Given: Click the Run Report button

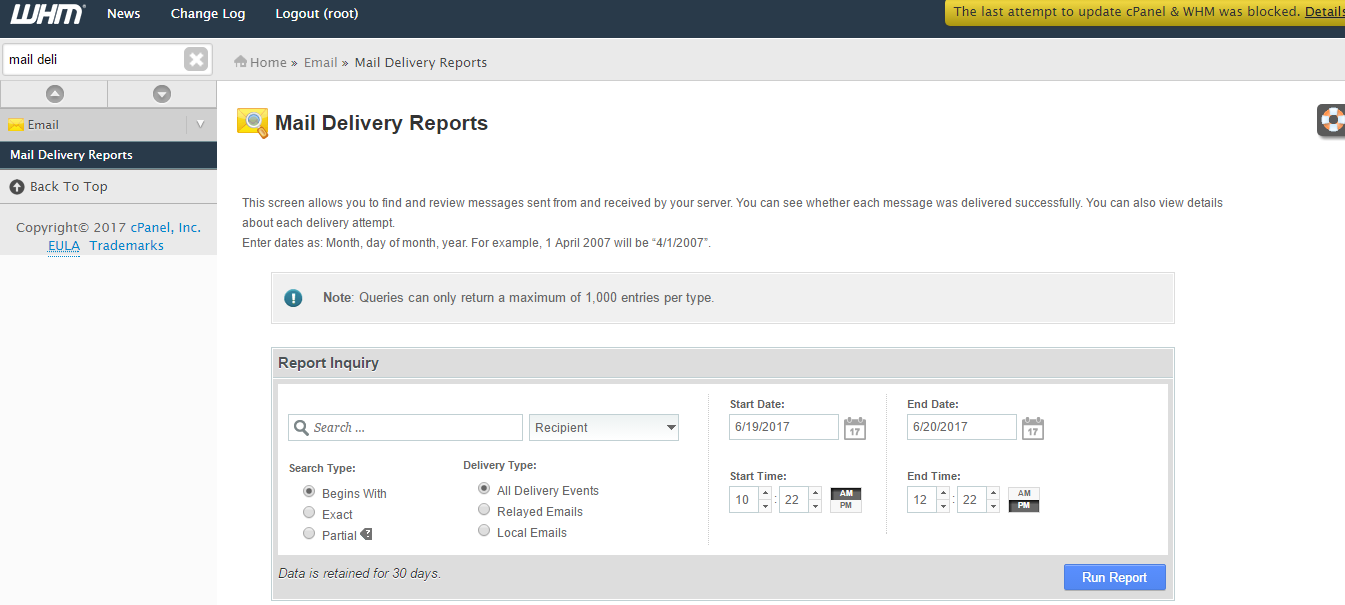Looking at the screenshot, I should [1114, 577].
